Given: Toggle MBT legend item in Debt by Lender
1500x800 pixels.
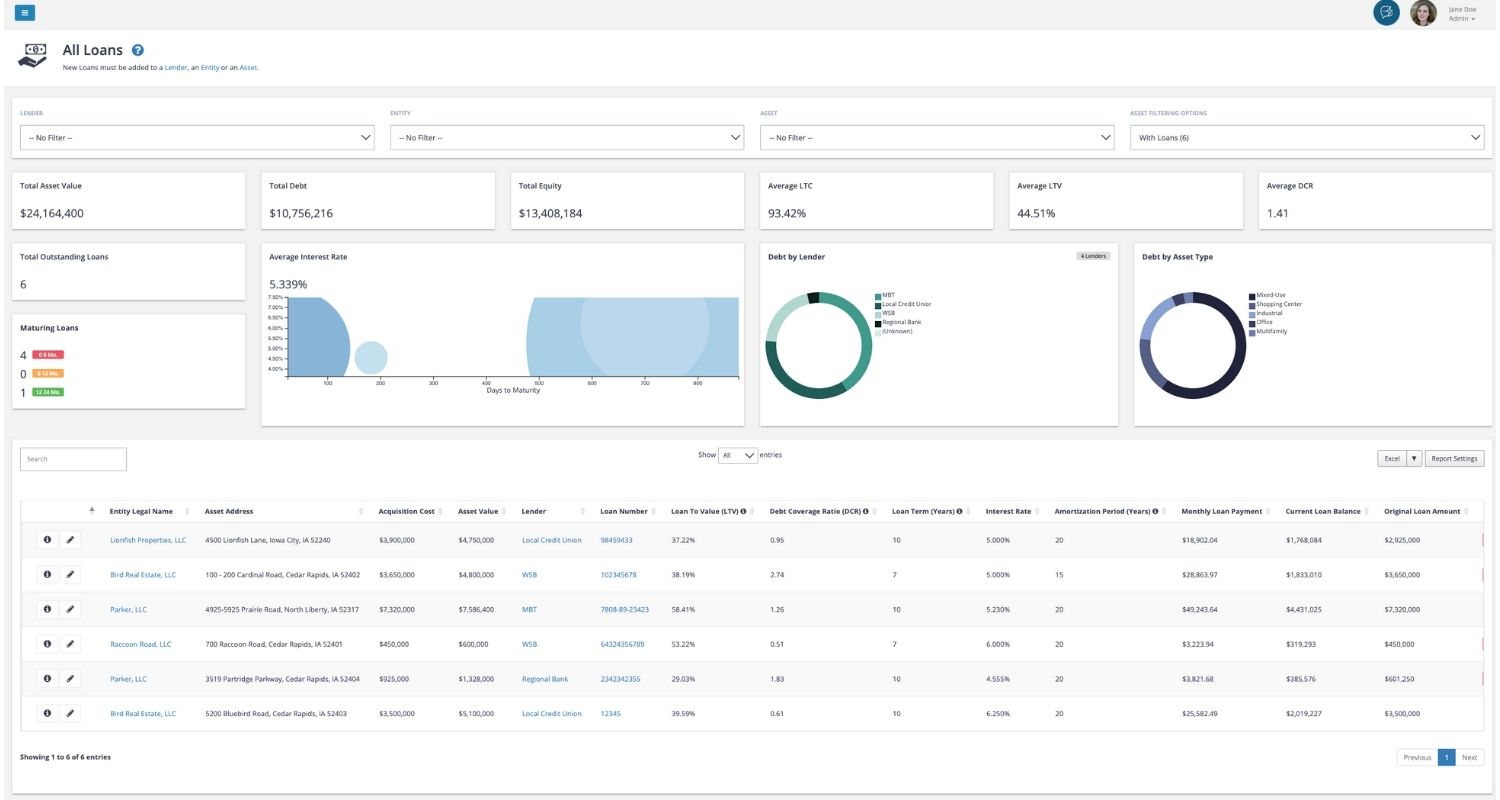Looking at the screenshot, I should (888, 296).
